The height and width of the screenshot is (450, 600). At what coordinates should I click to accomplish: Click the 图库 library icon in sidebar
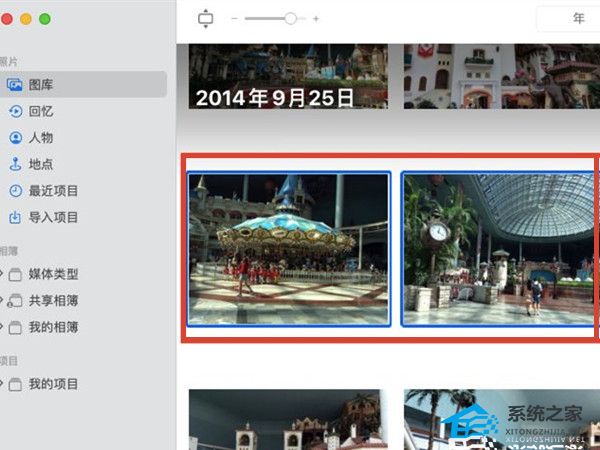[15, 85]
